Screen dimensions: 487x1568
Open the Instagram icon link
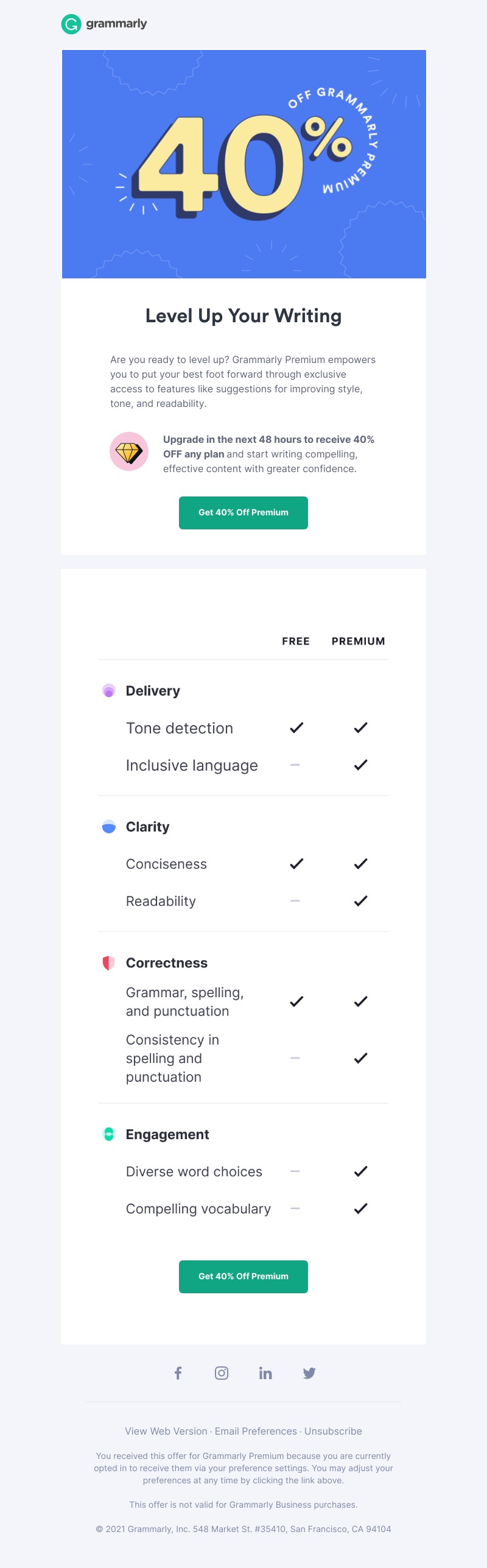(222, 1373)
